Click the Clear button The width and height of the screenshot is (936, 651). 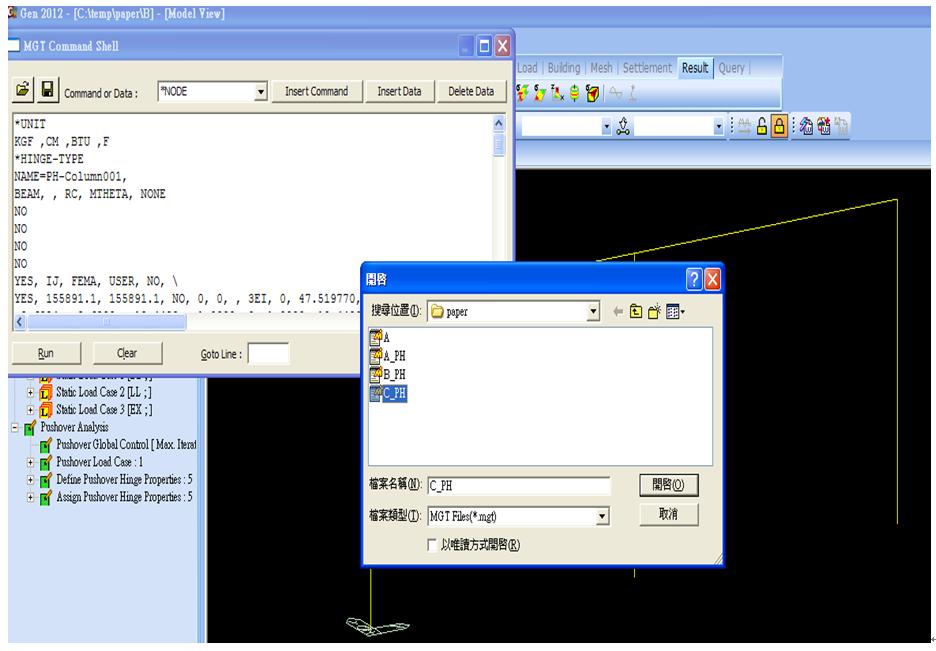point(127,353)
